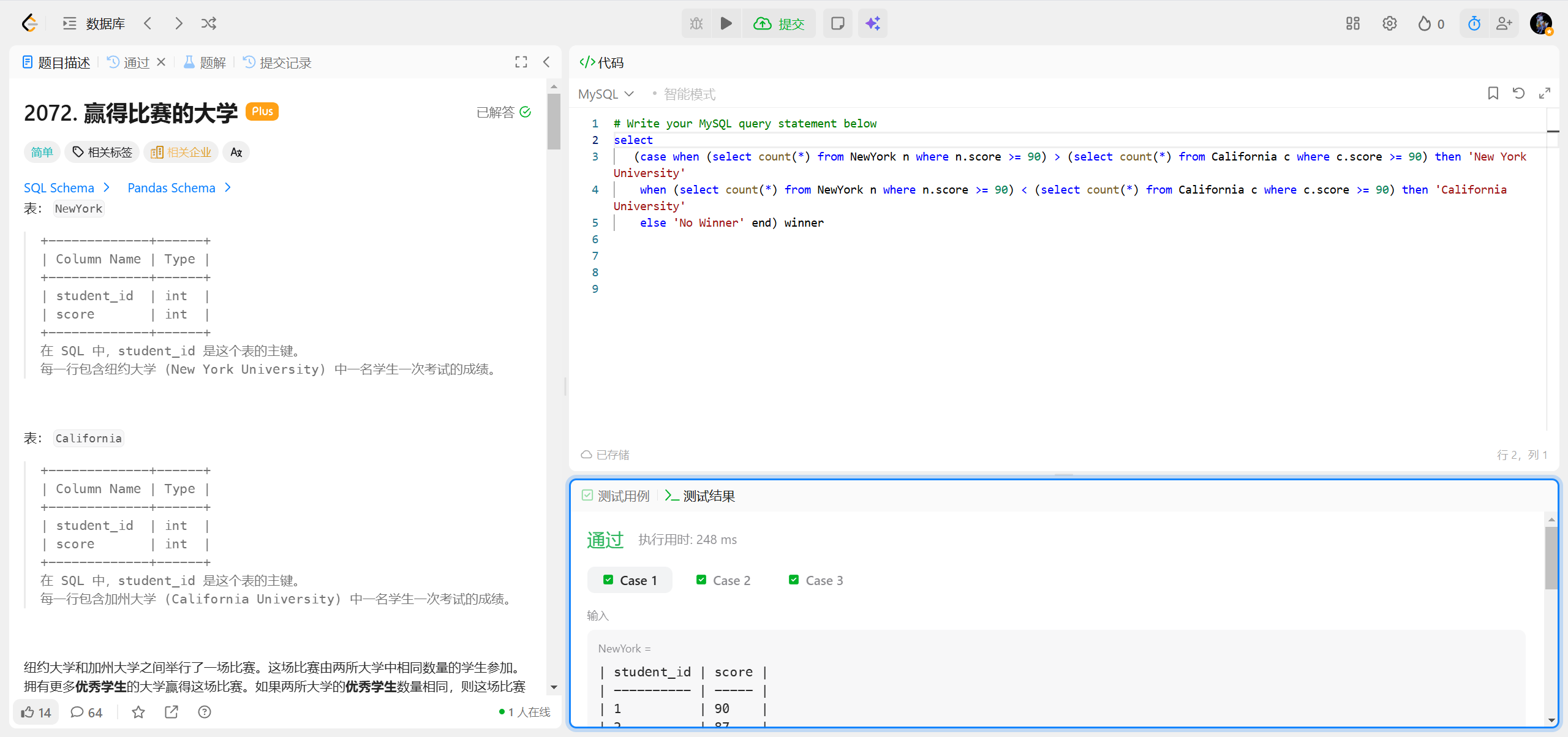Click the green 提交 submit button
Screen dimensions: 1568x737
(x=779, y=23)
